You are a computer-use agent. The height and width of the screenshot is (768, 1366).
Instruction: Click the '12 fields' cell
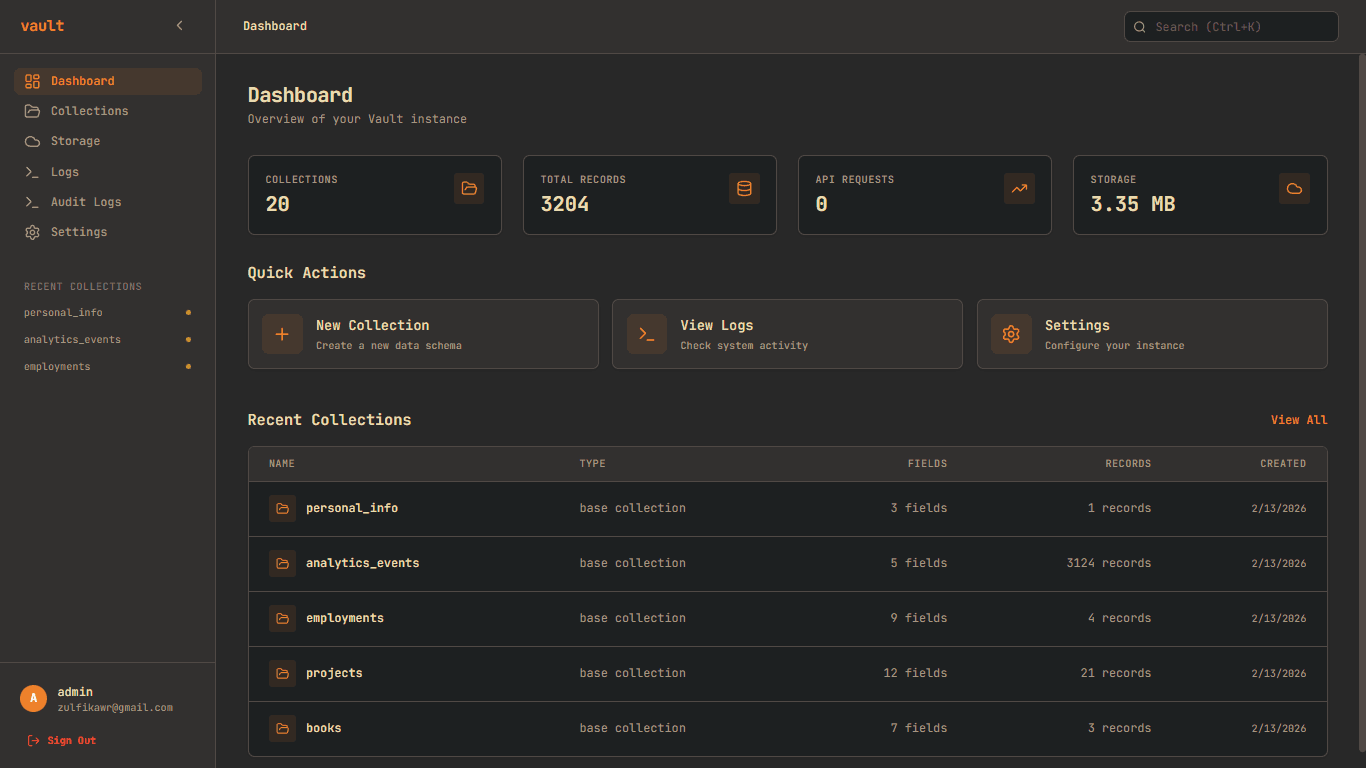pos(915,673)
